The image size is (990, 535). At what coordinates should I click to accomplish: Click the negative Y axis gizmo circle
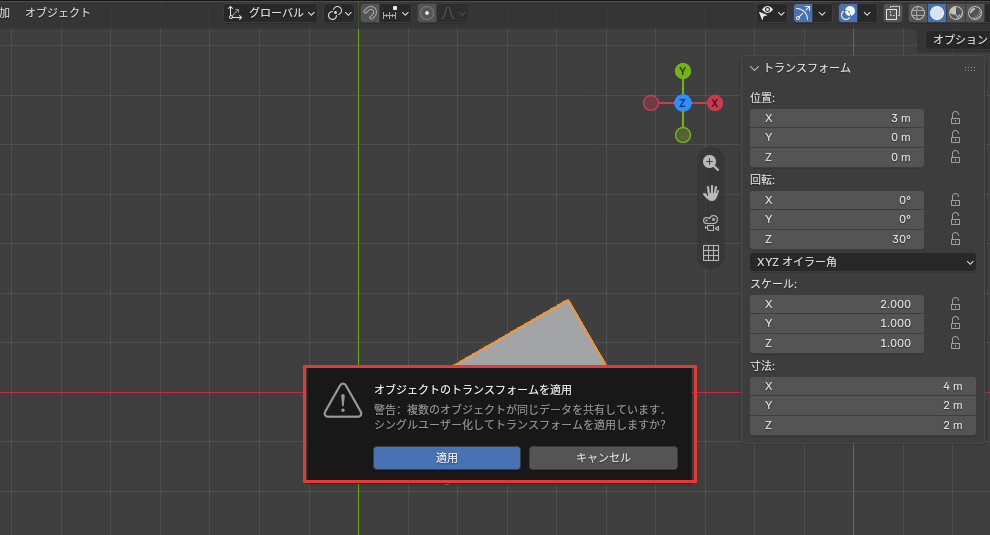683,135
